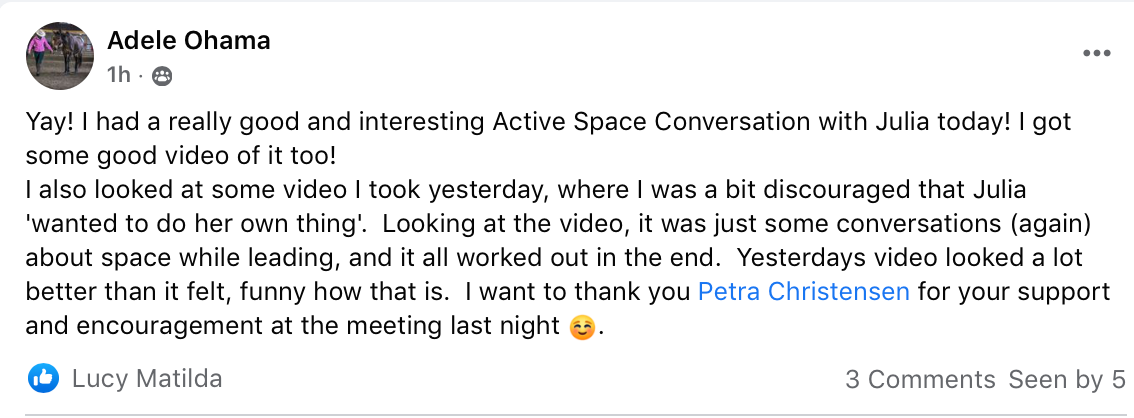Image resolution: width=1134 pixels, height=418 pixels.
Task: Click the 1h post timestamp
Action: pyautogui.click(x=117, y=75)
